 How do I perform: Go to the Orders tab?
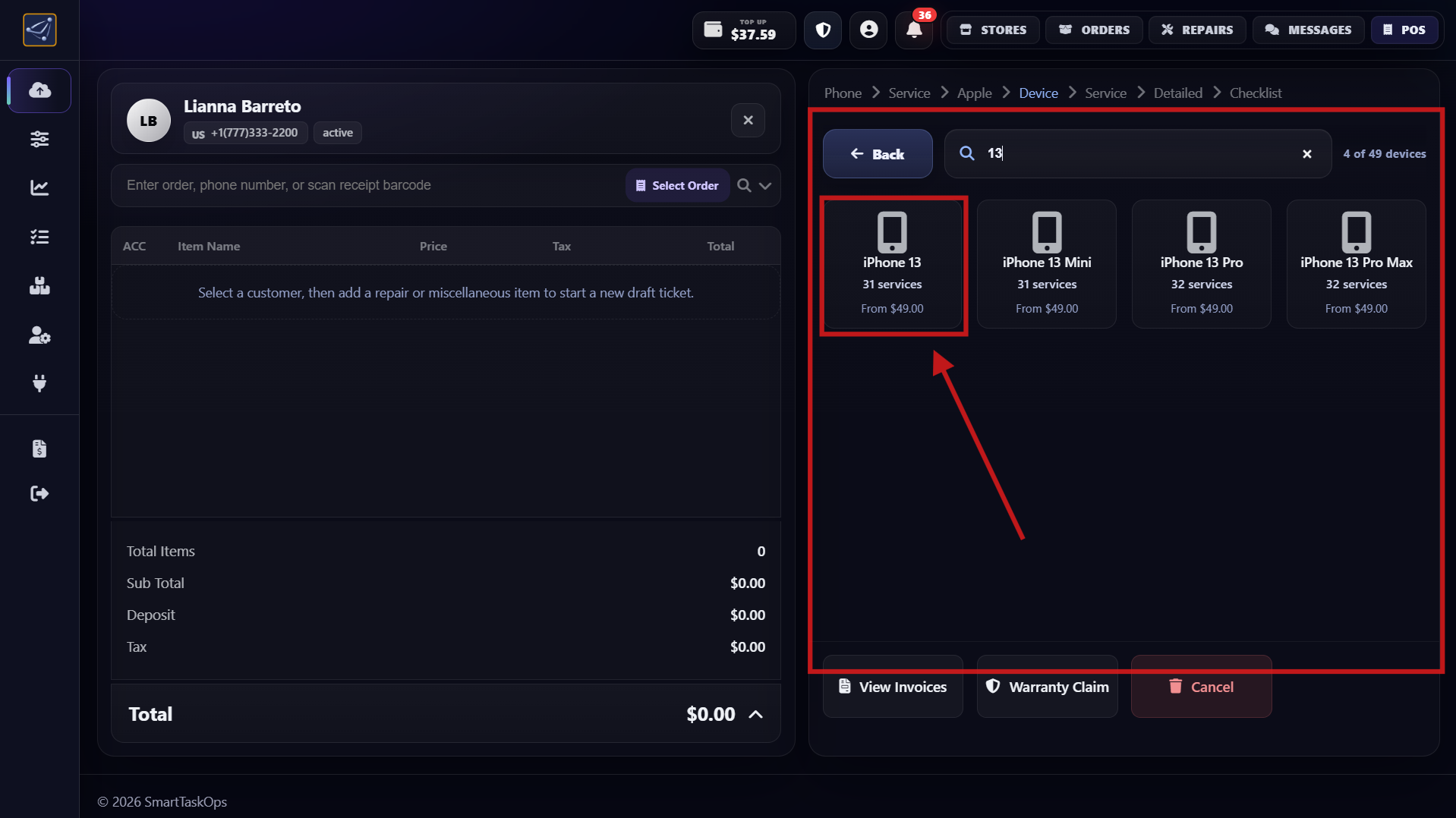(x=1095, y=30)
